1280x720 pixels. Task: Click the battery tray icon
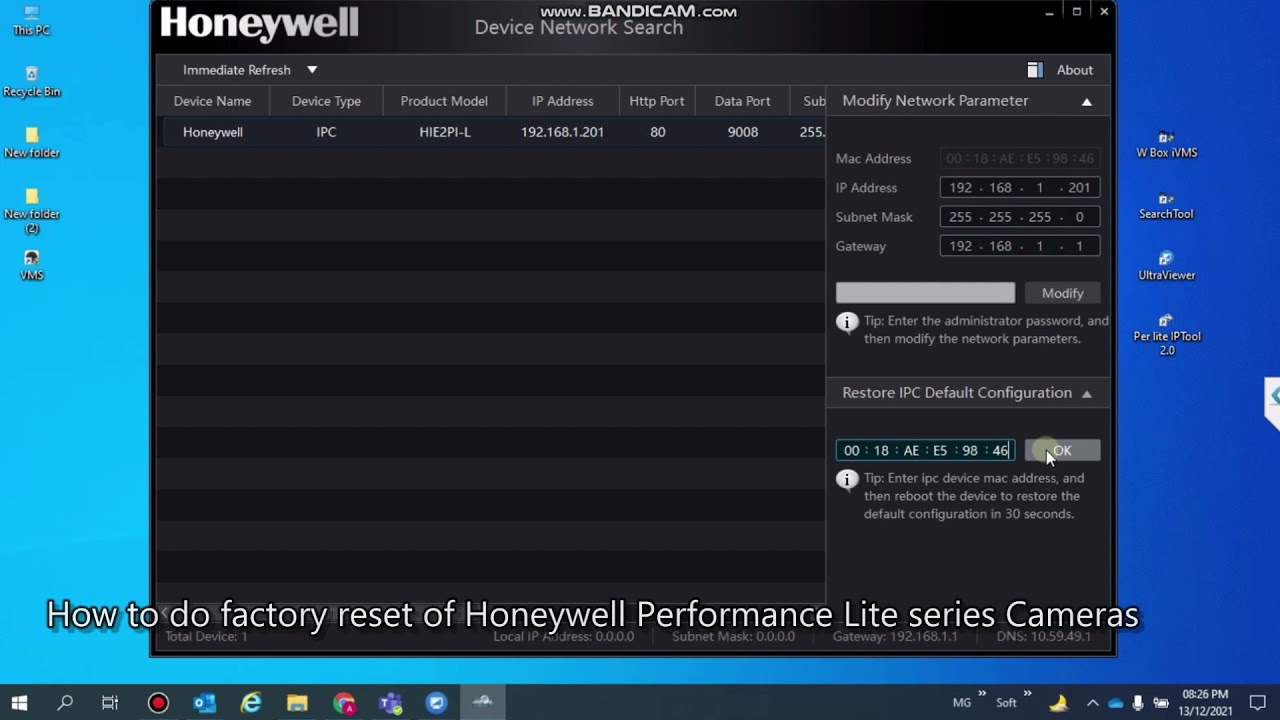click(x=1162, y=703)
